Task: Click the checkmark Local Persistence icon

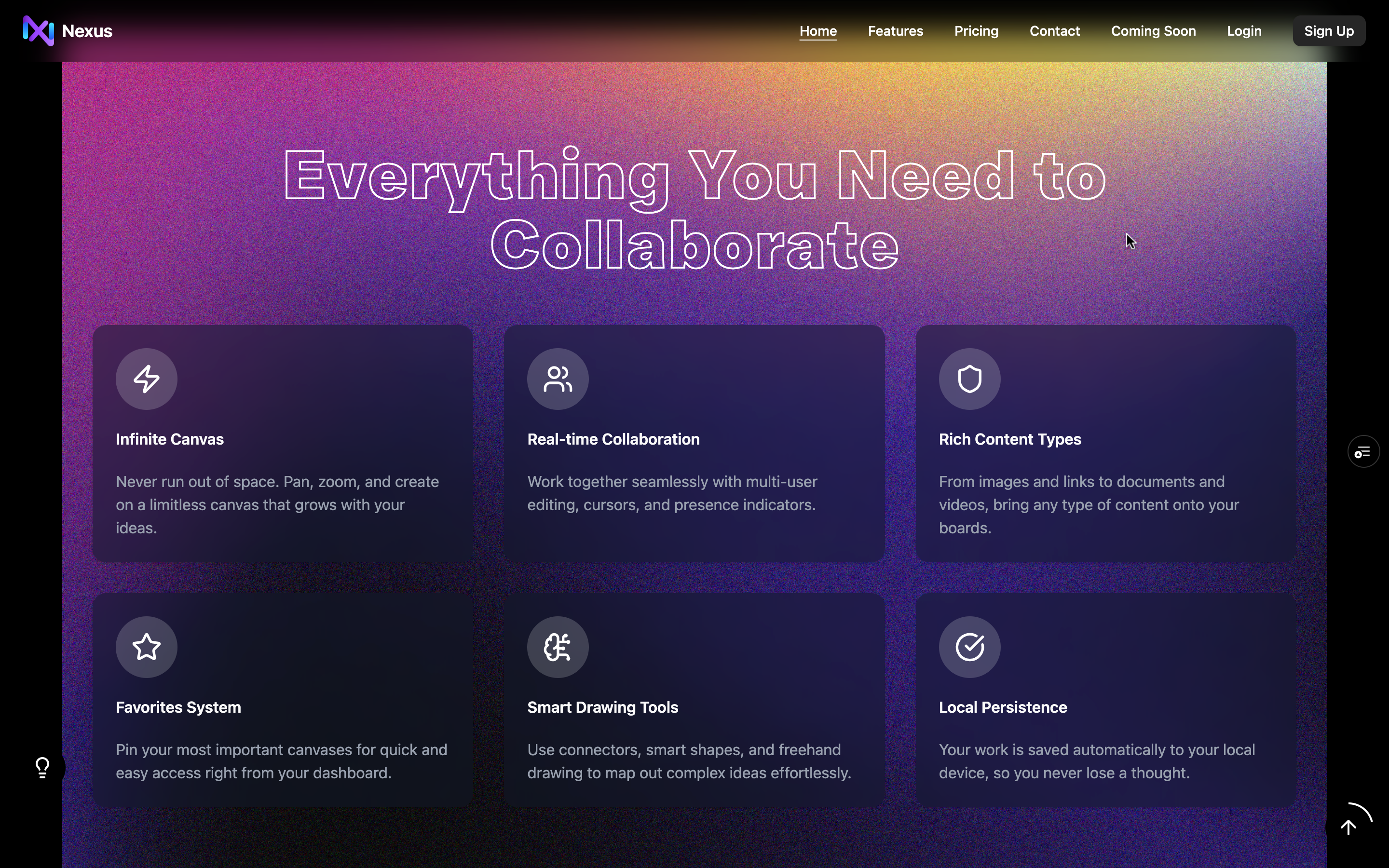Action: 969,647
